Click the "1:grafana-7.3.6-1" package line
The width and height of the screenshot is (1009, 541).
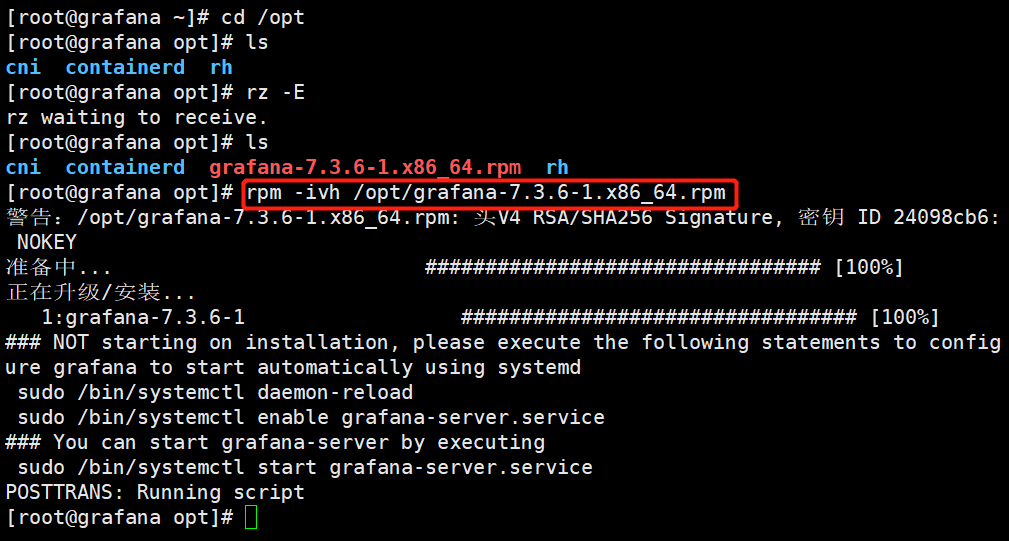pyautogui.click(x=142, y=317)
